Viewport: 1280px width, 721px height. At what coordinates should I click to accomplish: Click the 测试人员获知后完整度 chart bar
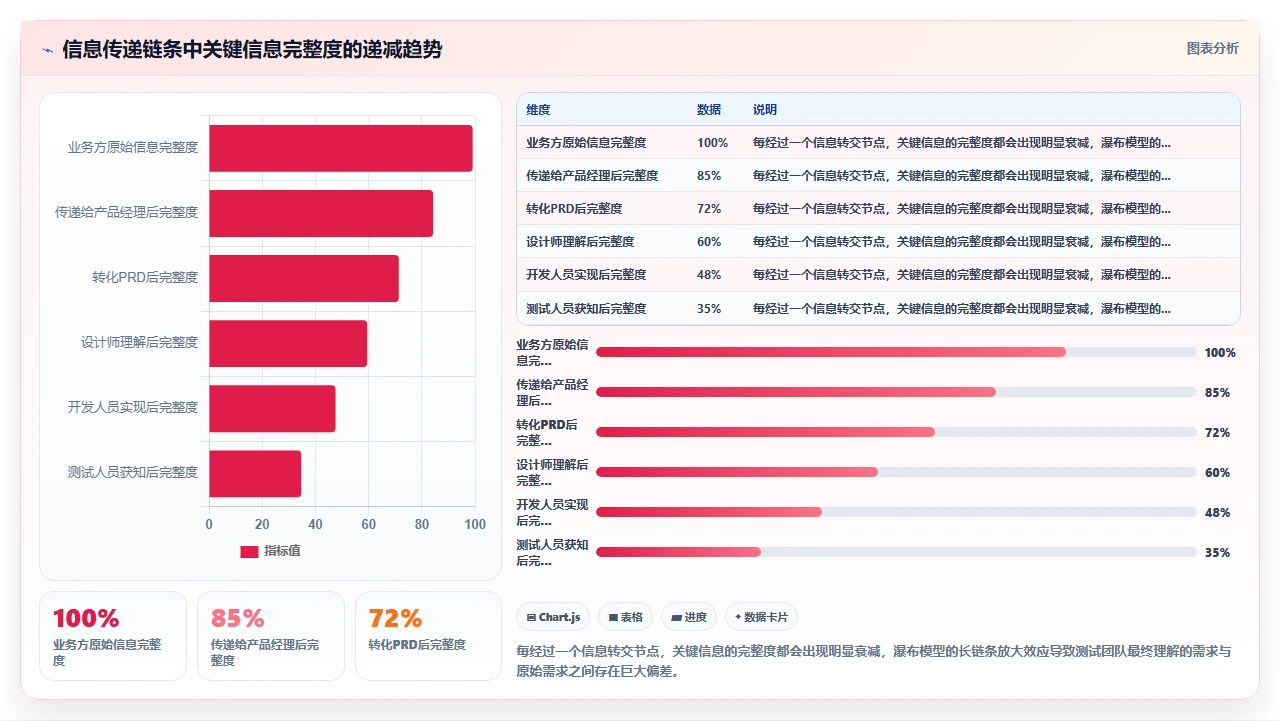click(x=255, y=473)
